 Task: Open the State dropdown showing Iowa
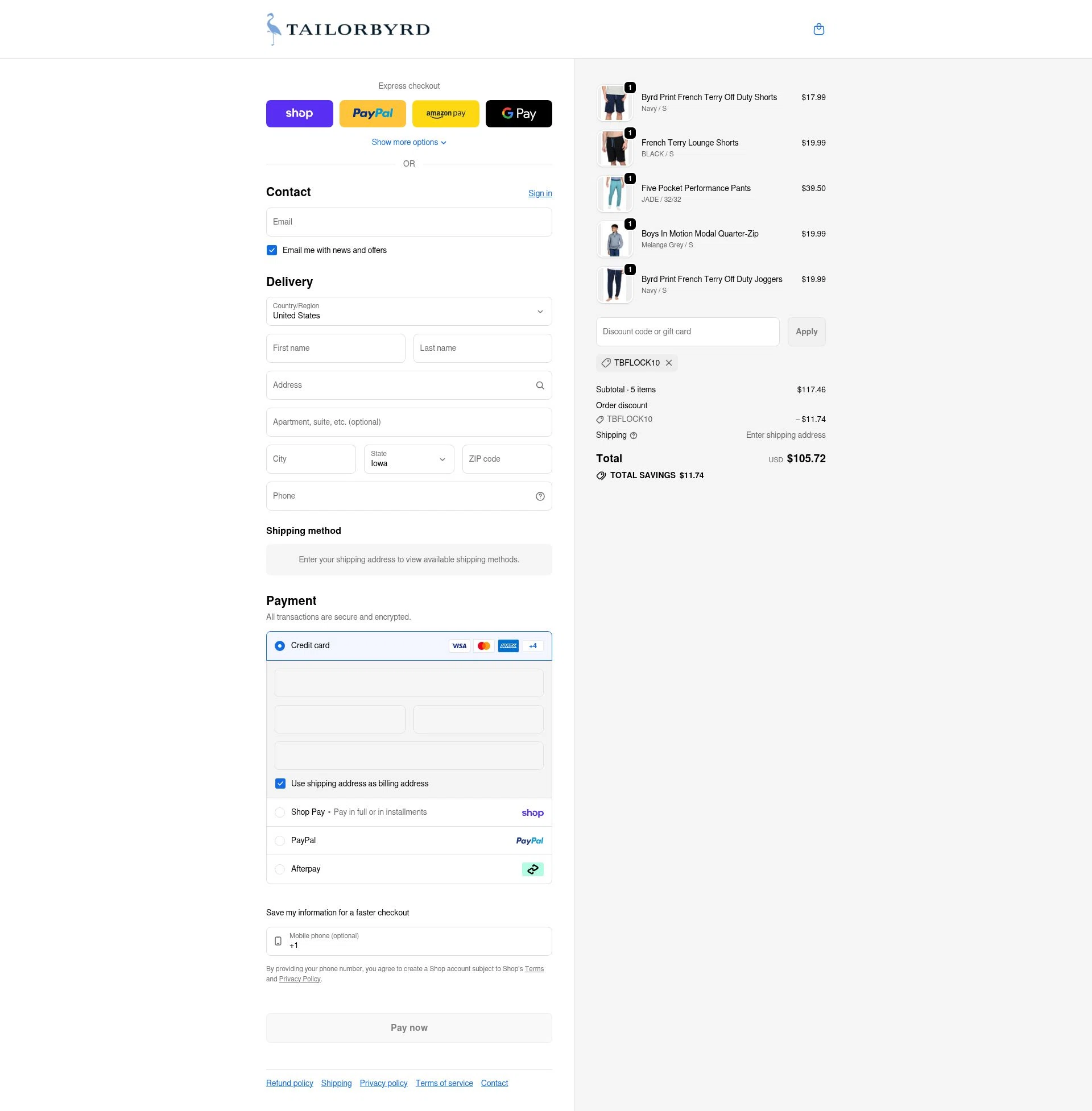[408, 459]
